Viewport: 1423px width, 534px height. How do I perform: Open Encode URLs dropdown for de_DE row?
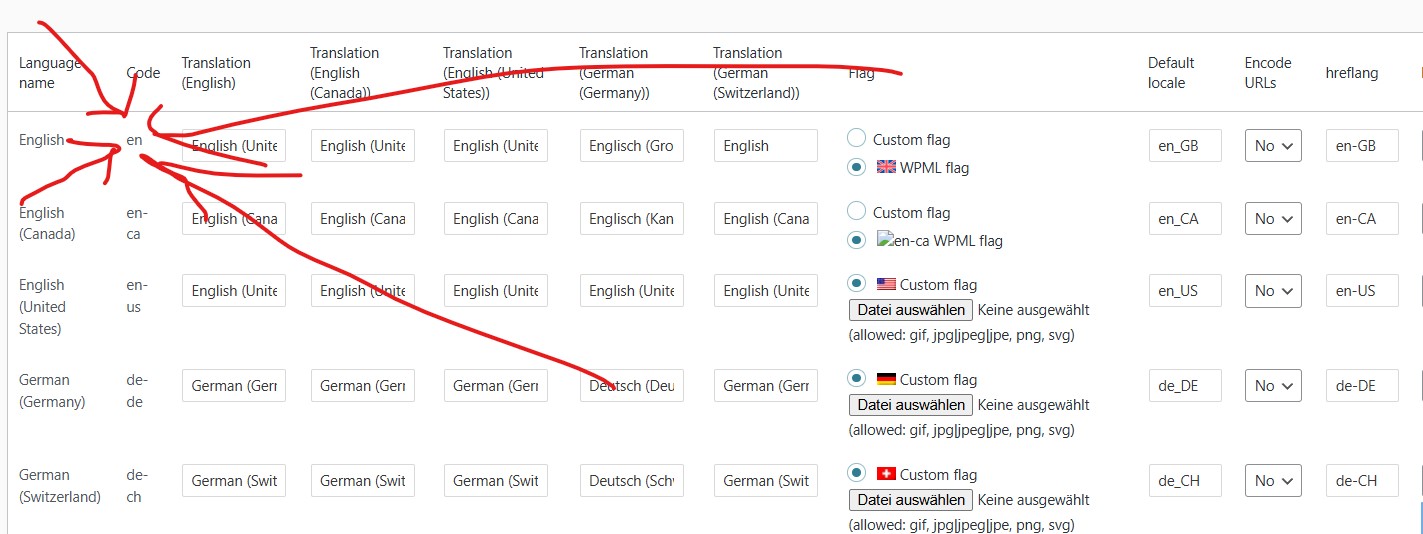point(1273,386)
